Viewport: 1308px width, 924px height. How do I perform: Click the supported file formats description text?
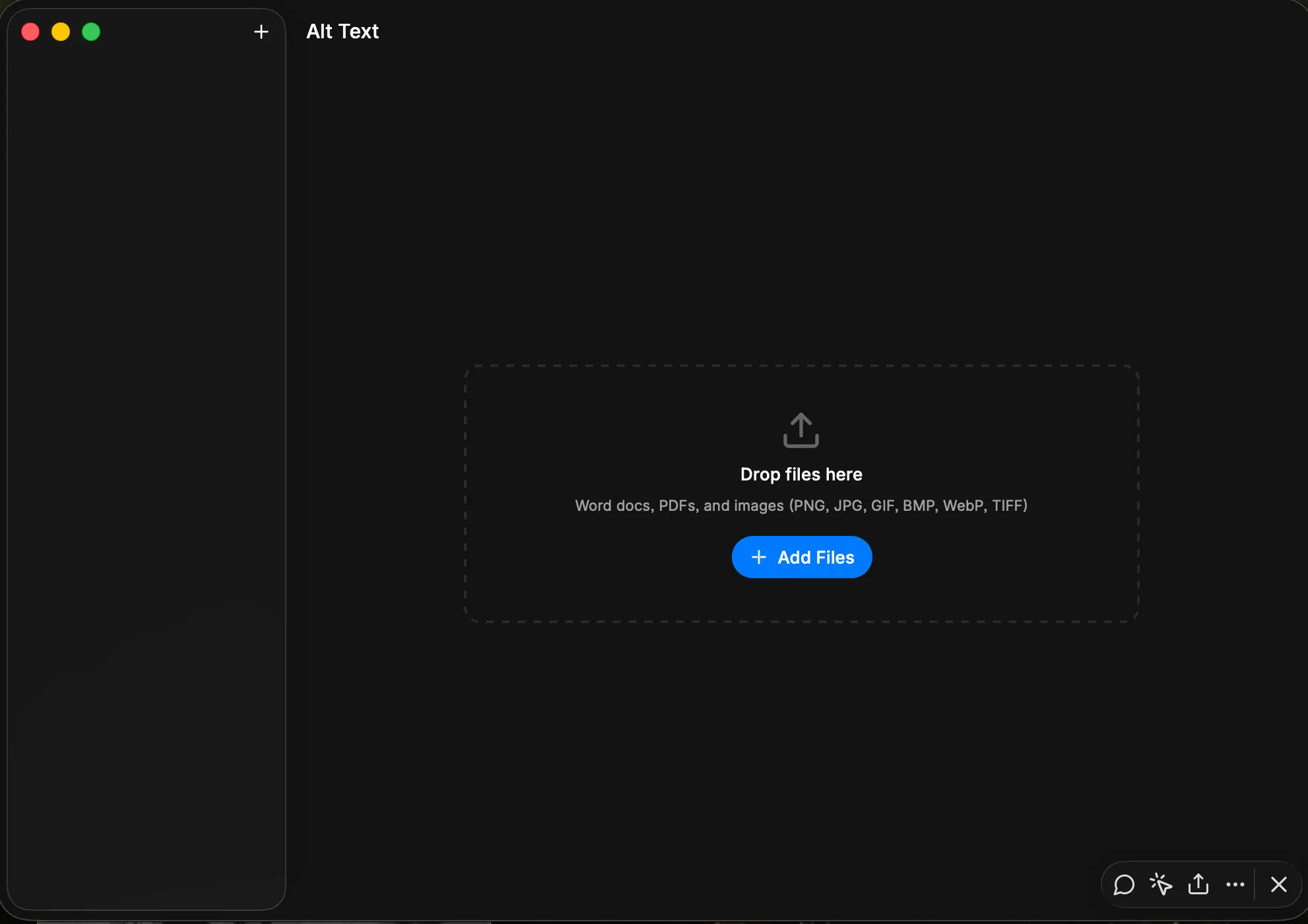[x=801, y=506]
